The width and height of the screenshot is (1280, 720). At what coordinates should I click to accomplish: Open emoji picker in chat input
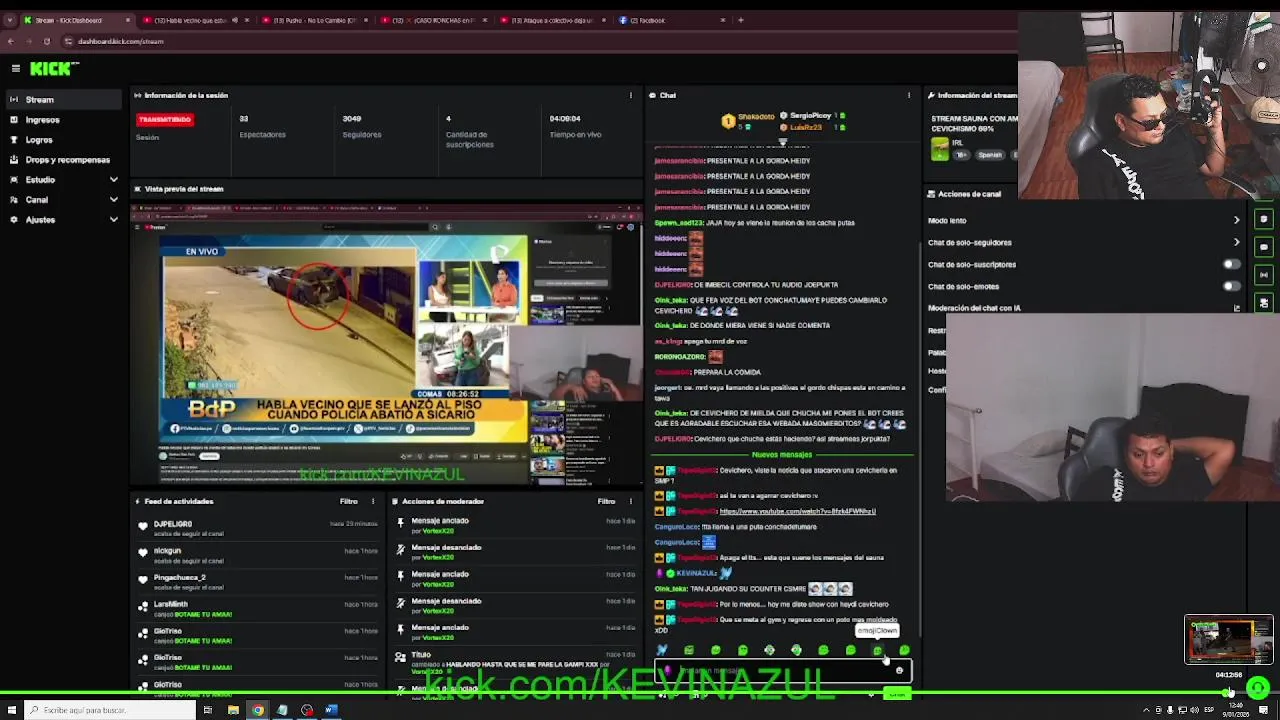(899, 671)
